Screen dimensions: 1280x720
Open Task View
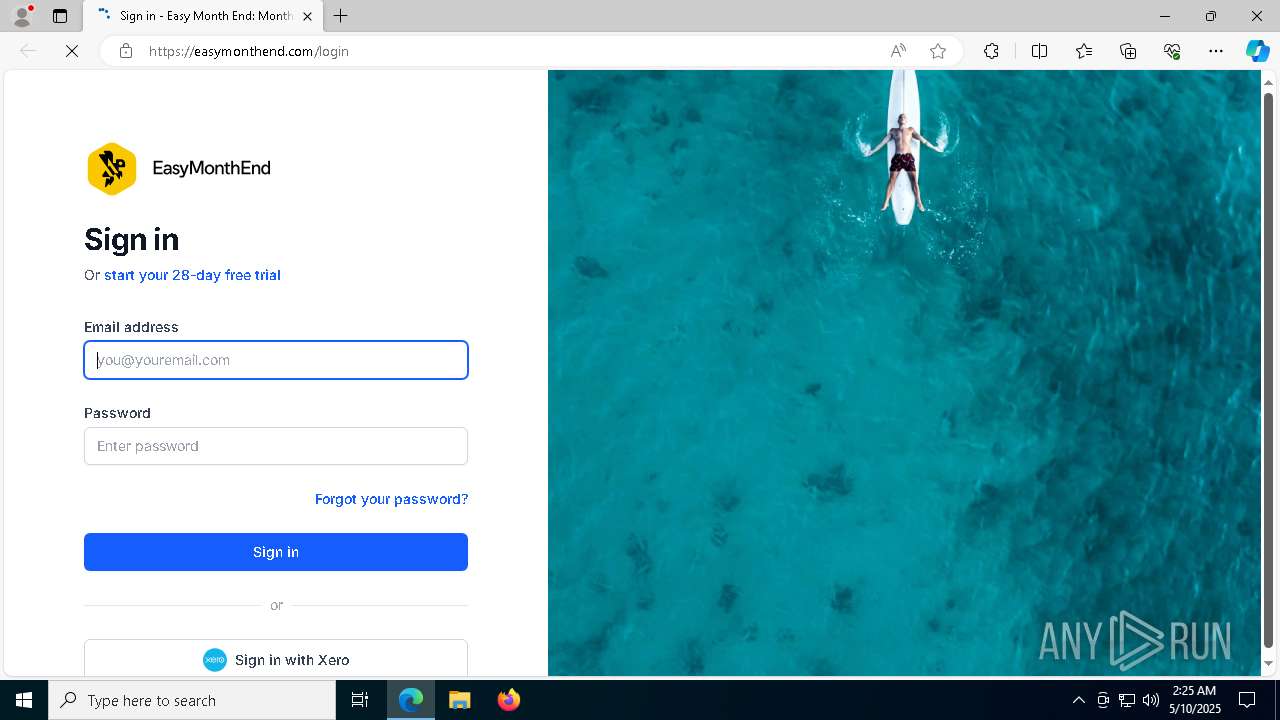360,700
